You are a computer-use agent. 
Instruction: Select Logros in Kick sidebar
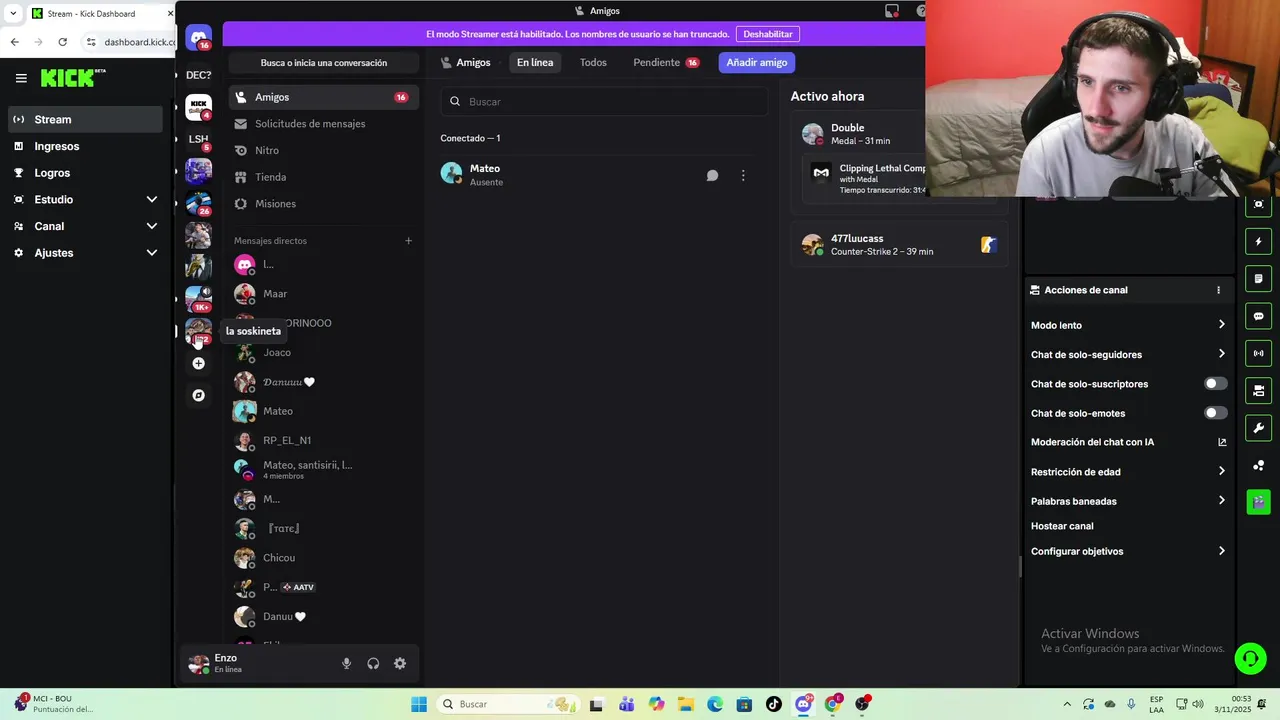tap(85, 173)
